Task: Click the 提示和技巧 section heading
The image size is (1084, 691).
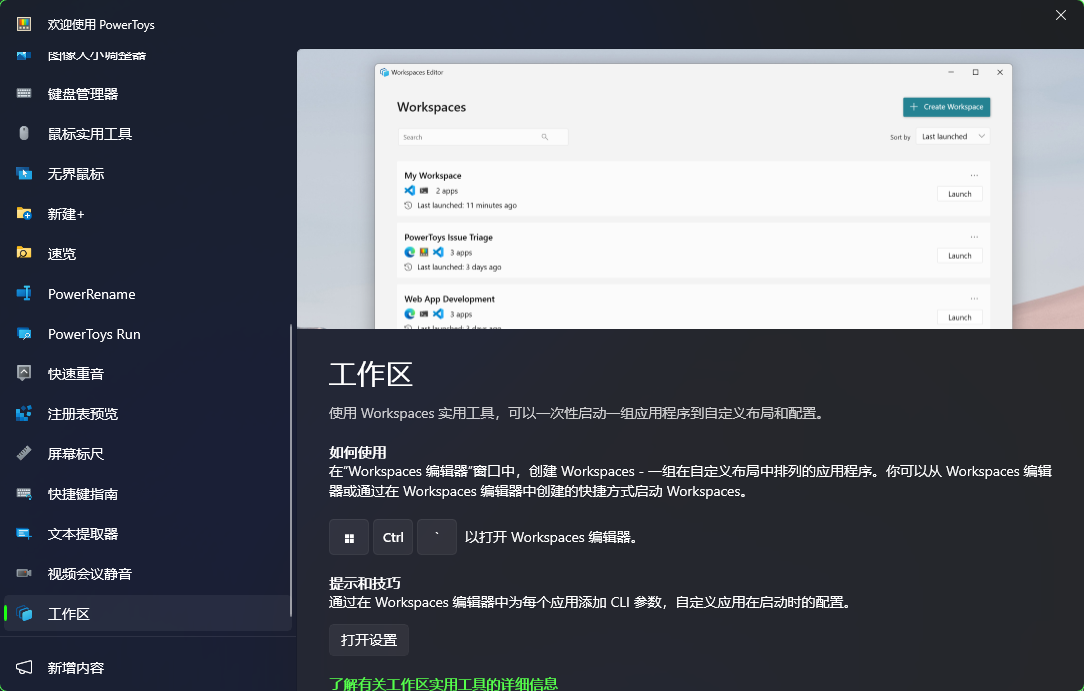Action: [x=364, y=583]
